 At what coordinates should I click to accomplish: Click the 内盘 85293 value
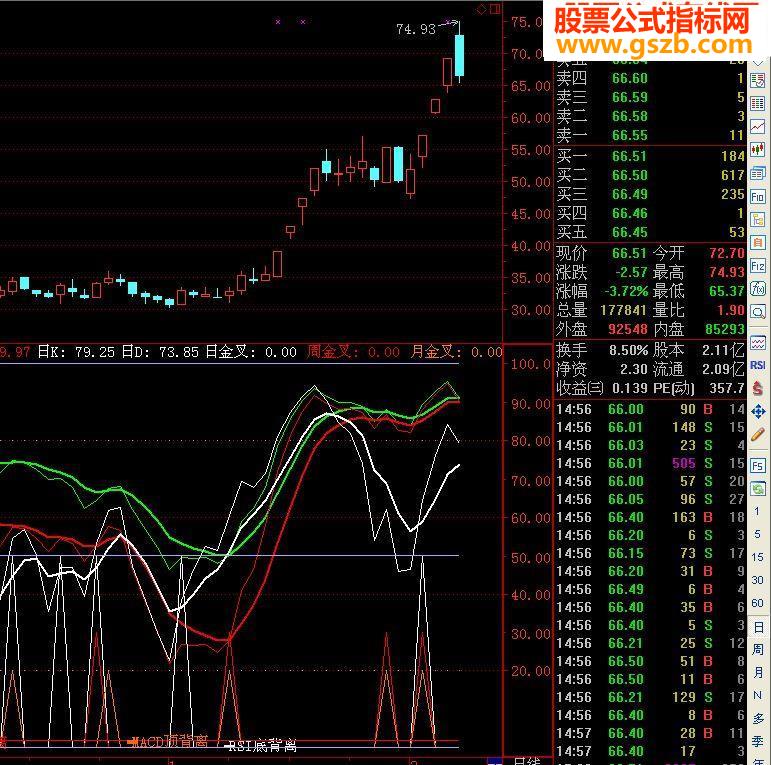pyautogui.click(x=725, y=329)
